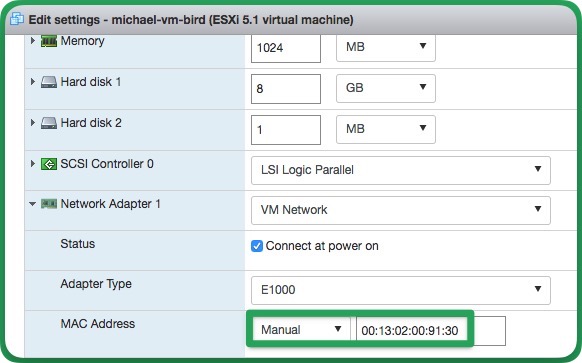This screenshot has width=582, height=363.
Task: Expand the SCSI Controller 0 row
Action: [x=32, y=163]
